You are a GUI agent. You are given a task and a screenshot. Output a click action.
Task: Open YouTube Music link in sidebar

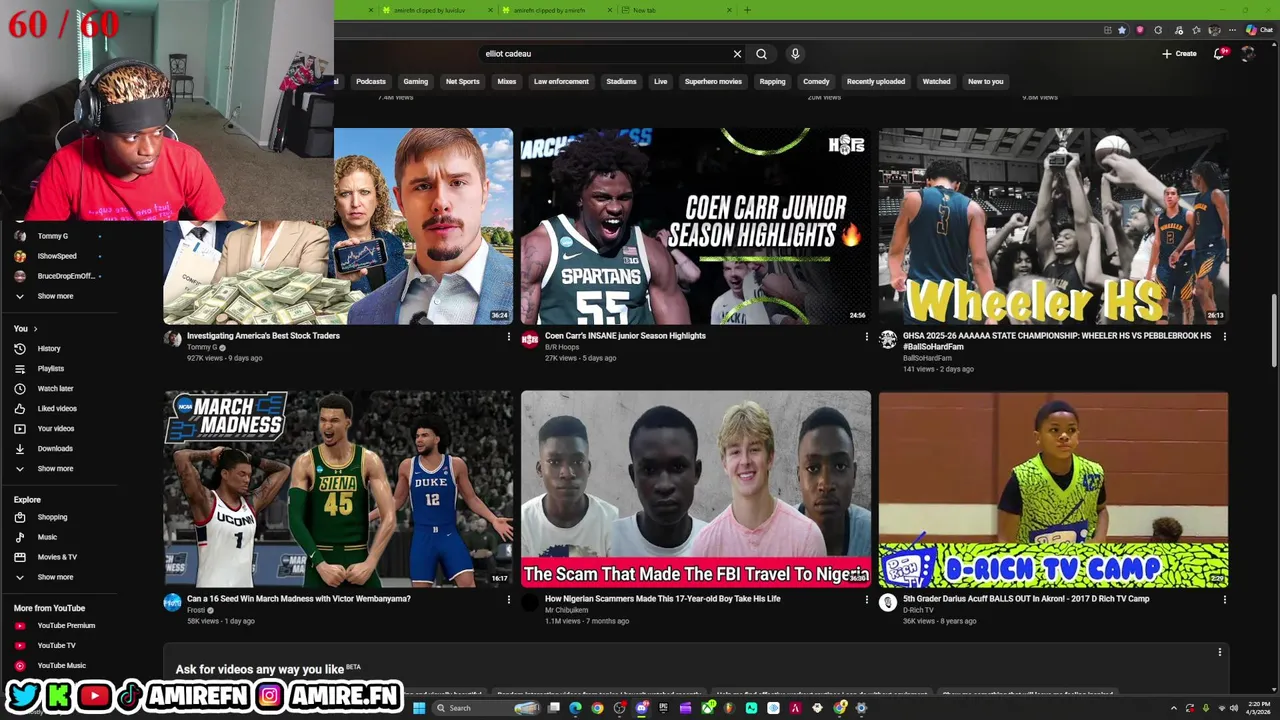click(x=60, y=665)
